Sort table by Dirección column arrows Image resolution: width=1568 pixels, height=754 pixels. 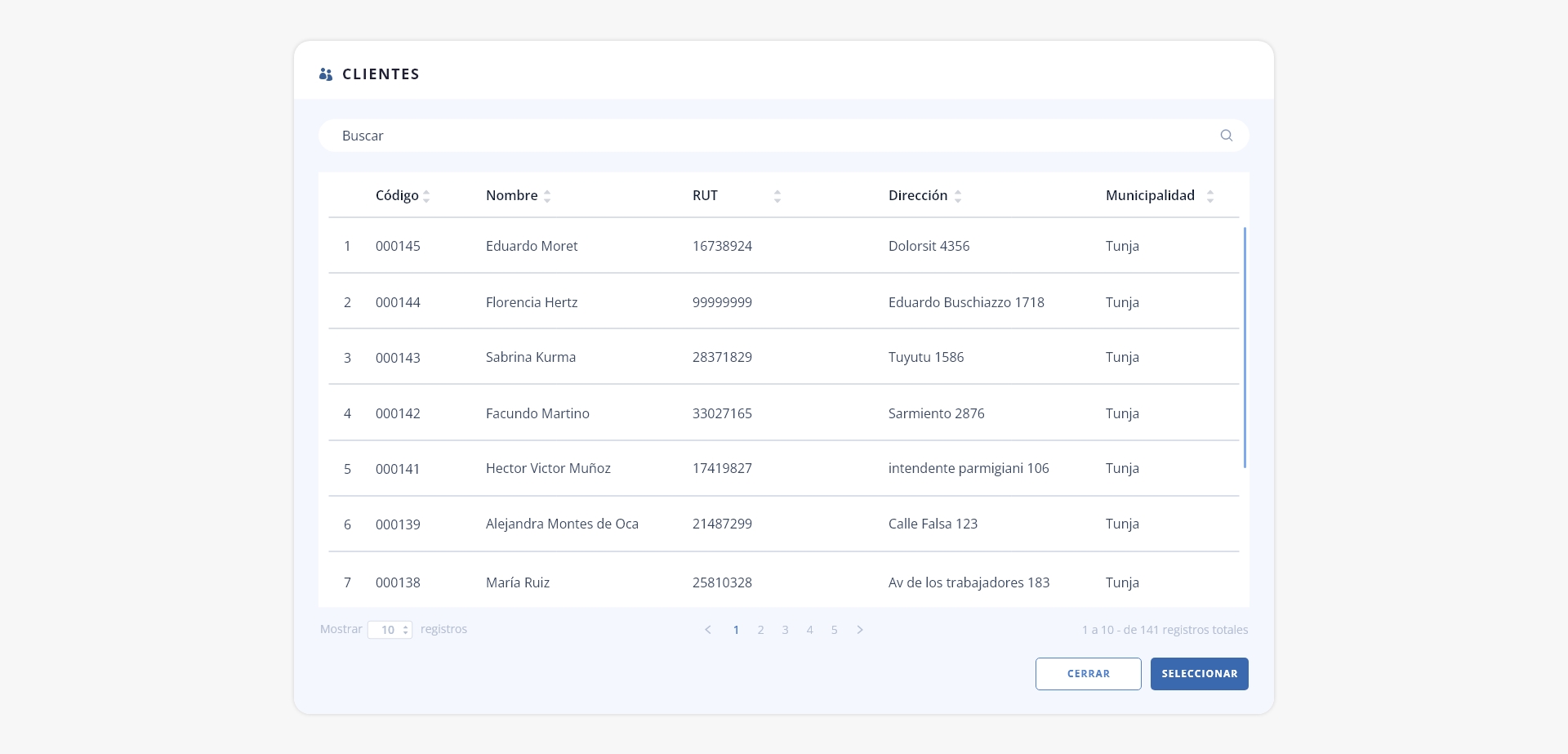(x=958, y=196)
